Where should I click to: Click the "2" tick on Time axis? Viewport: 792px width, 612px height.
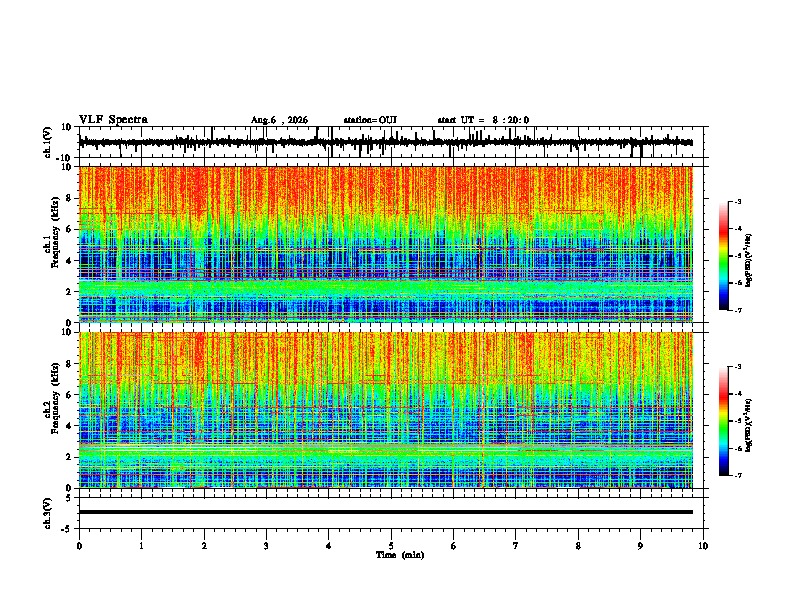pos(204,546)
